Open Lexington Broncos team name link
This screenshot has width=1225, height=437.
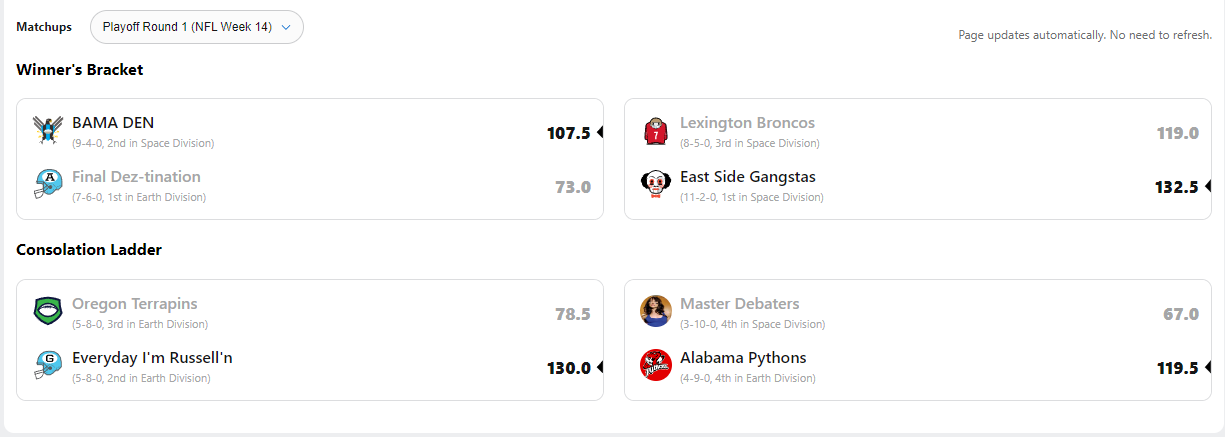coord(747,123)
